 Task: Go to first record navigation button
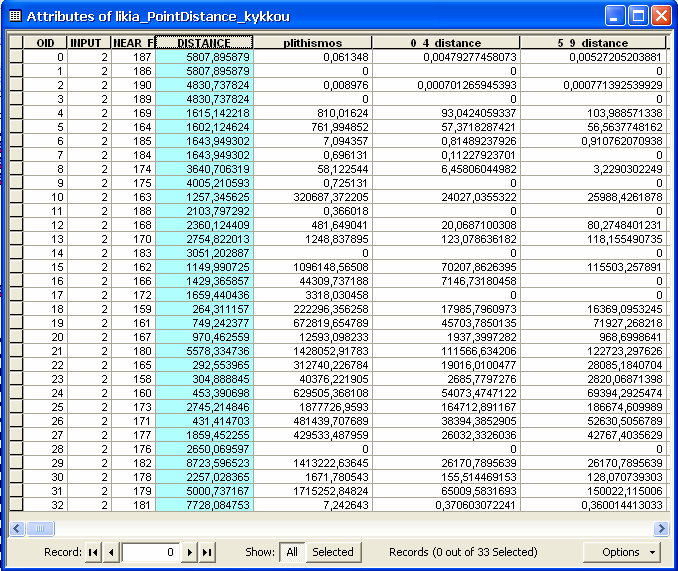[x=93, y=552]
